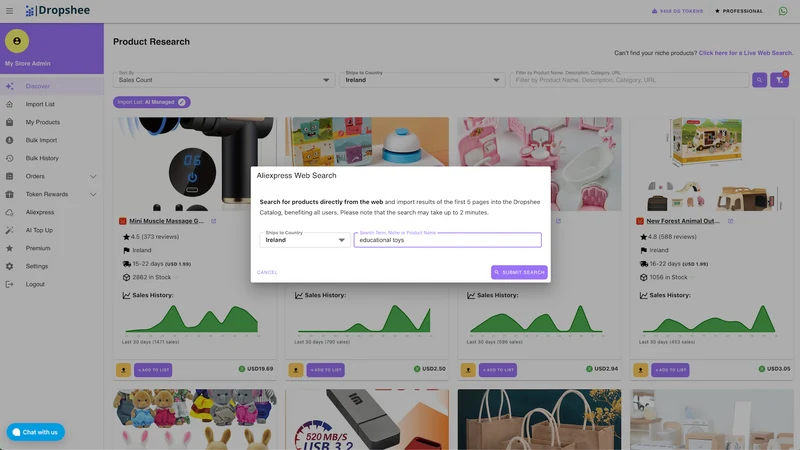Screen dimensions: 800x450
Task: Expand the Orders submenu chevron
Action: pos(93,177)
